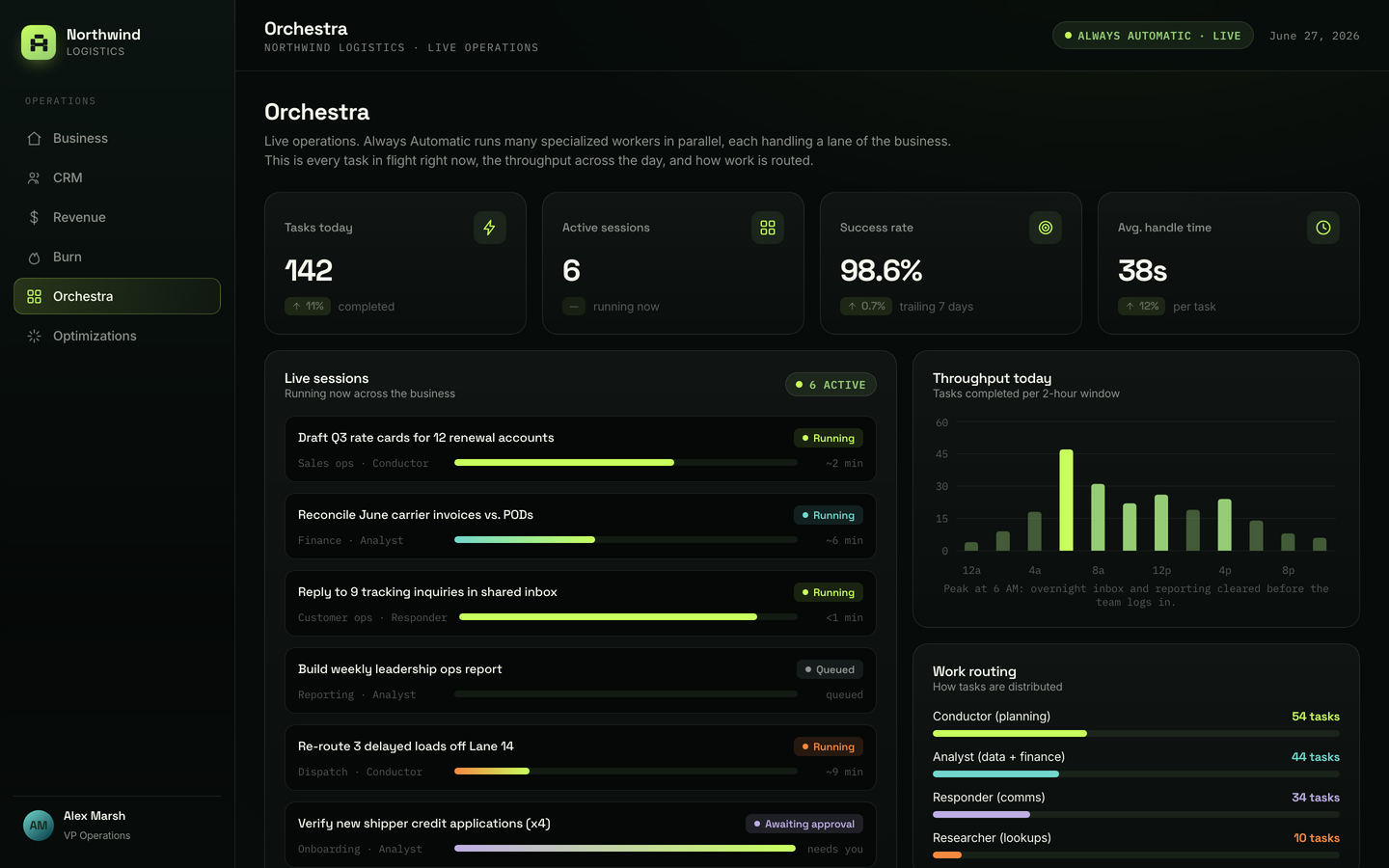1389x868 pixels.
Task: Open Re-route 3 delayed loads off Lane 14
Action: tap(581, 758)
